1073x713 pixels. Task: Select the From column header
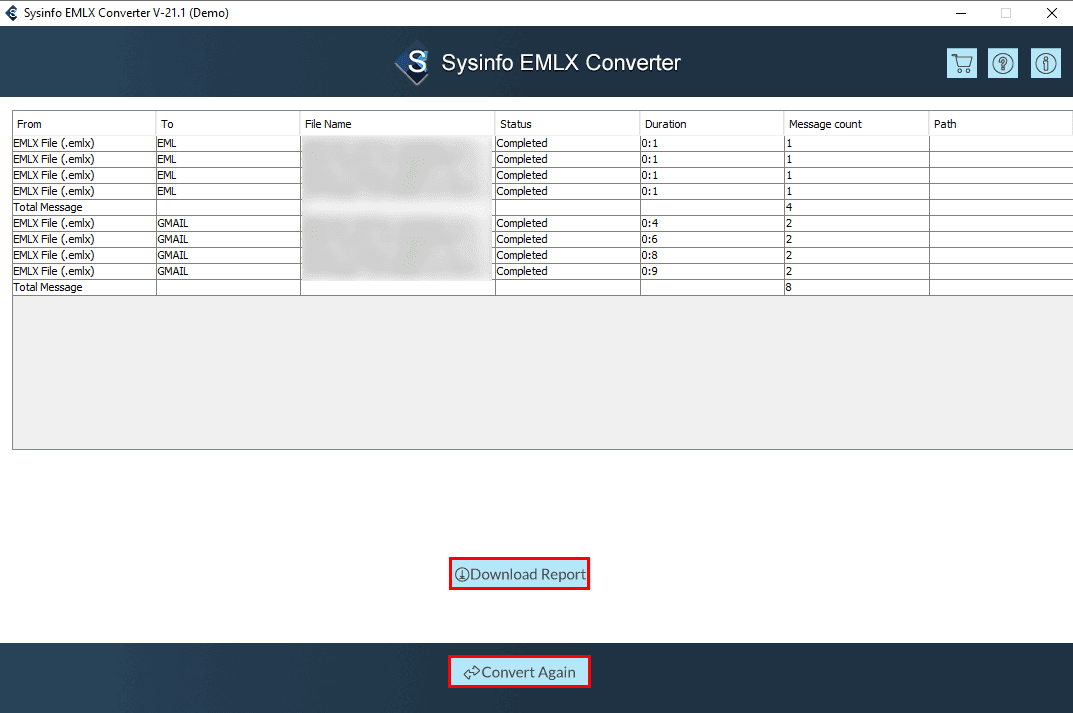84,124
